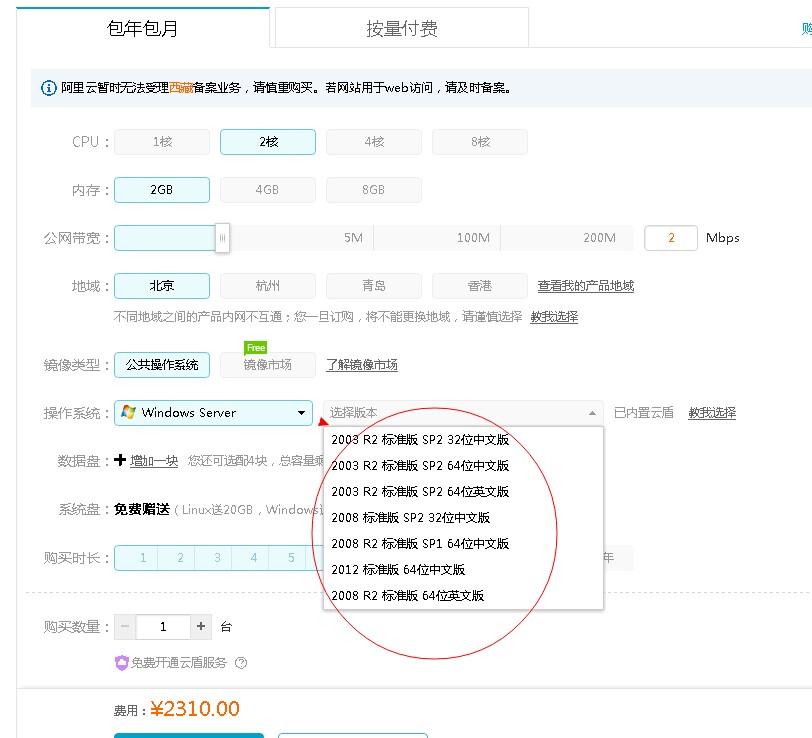Open the Windows Server OS dropdown
The width and height of the screenshot is (812, 738).
(x=213, y=413)
